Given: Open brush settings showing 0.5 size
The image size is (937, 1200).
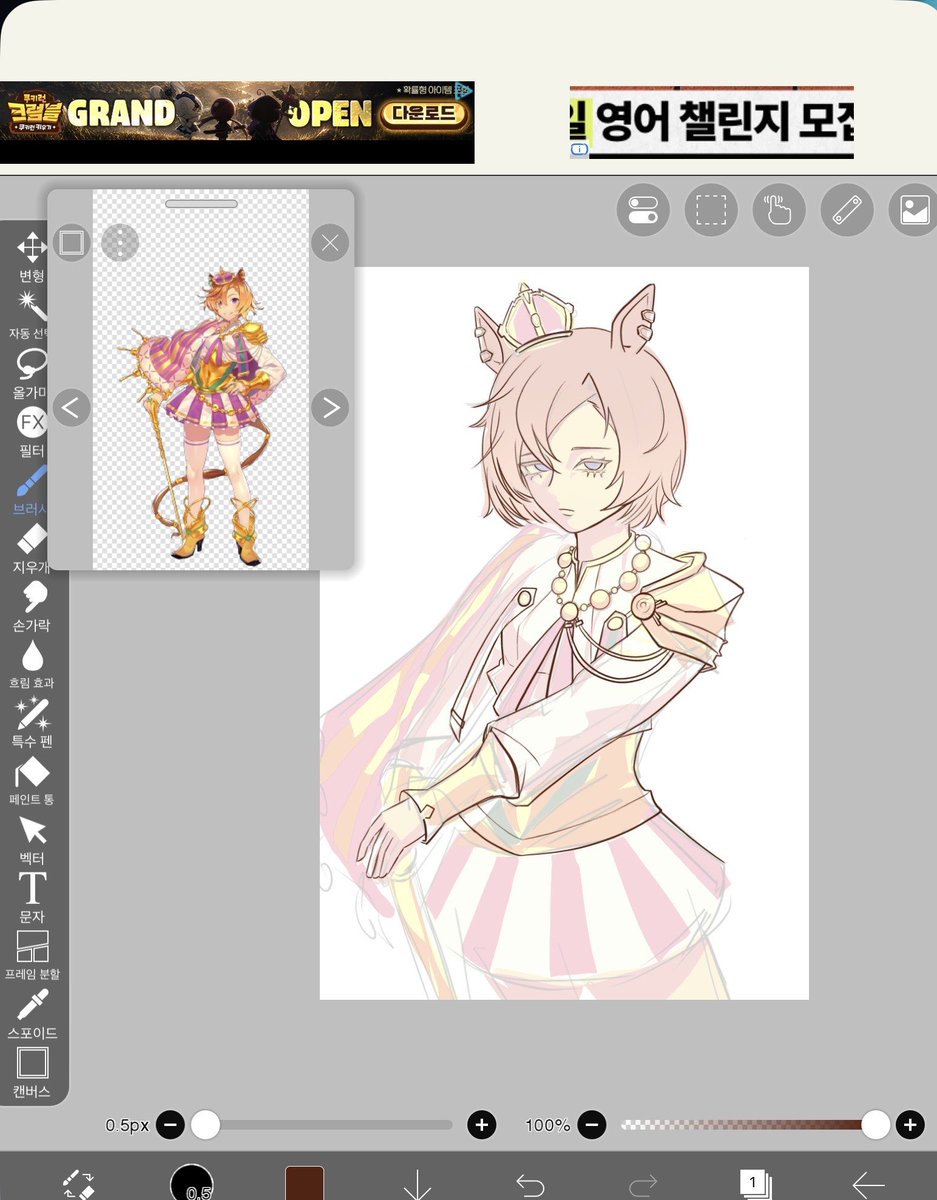Looking at the screenshot, I should click(192, 1183).
